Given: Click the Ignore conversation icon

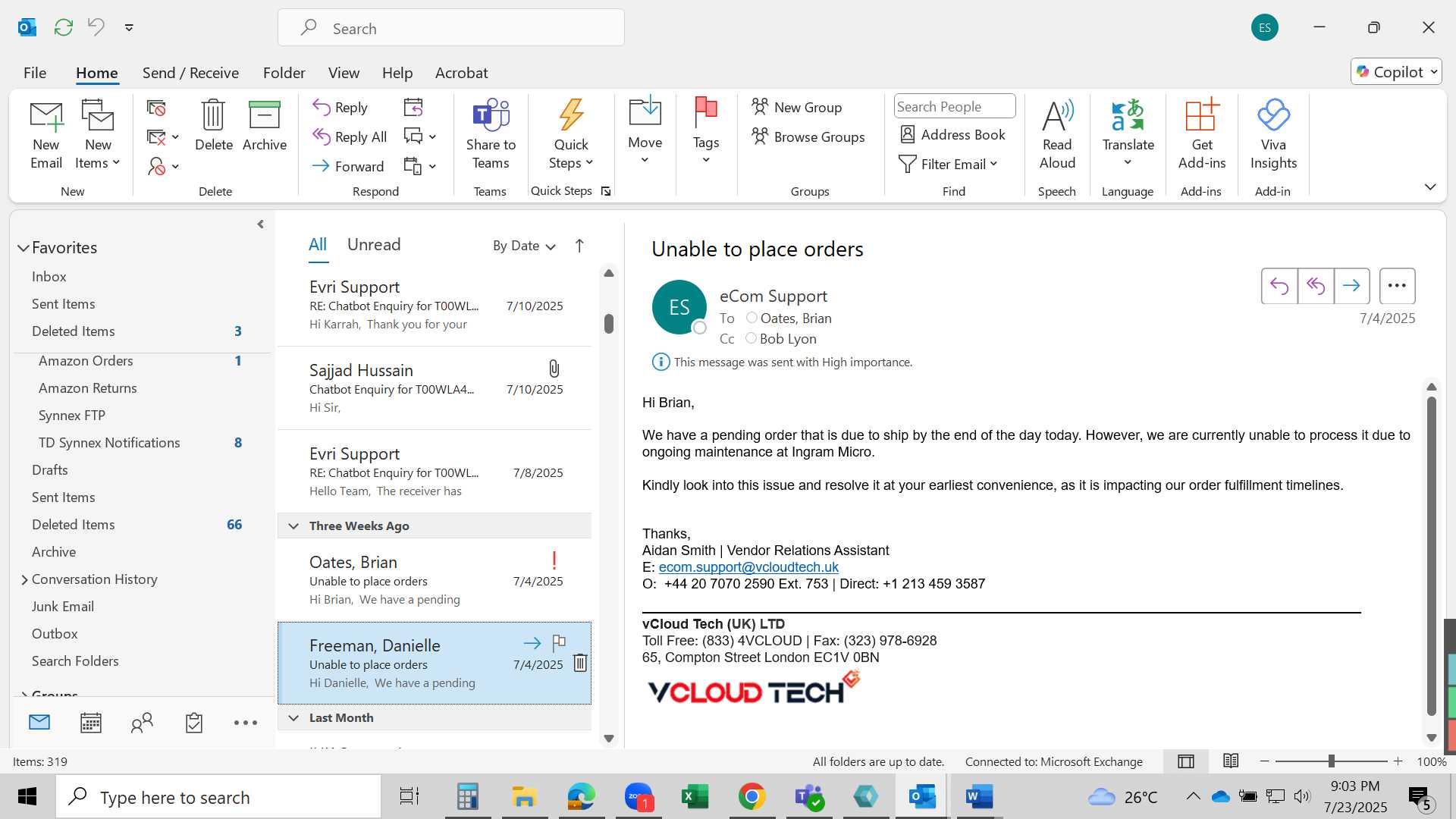Looking at the screenshot, I should (156, 108).
